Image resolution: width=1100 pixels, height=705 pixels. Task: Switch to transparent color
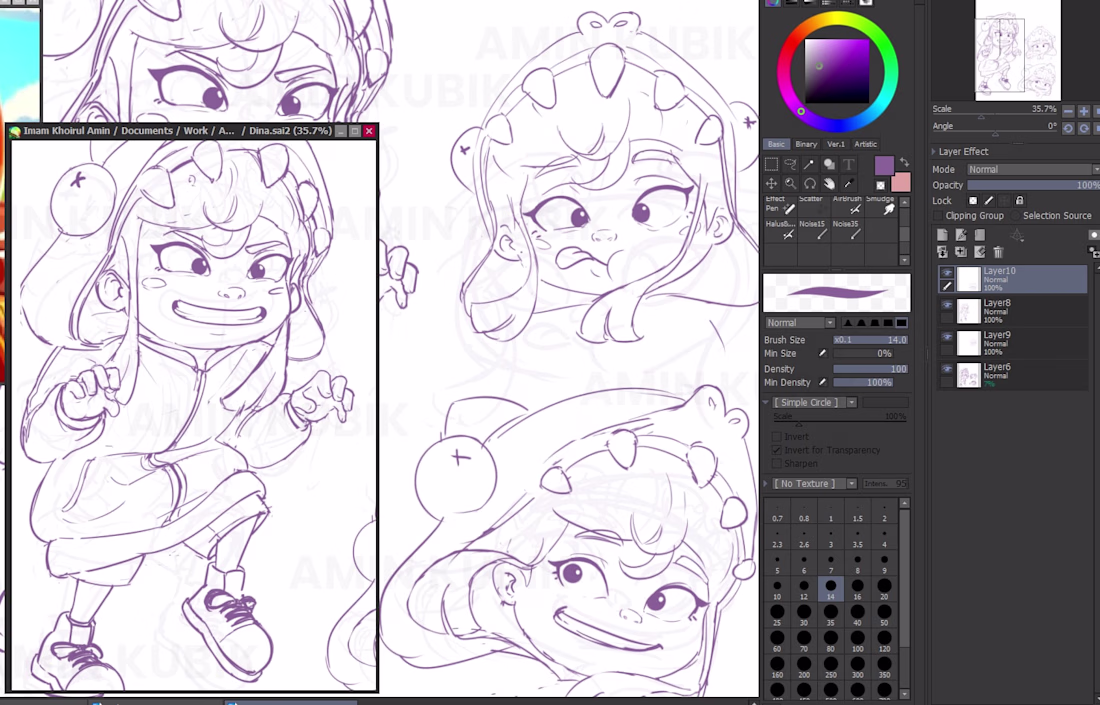(x=880, y=185)
